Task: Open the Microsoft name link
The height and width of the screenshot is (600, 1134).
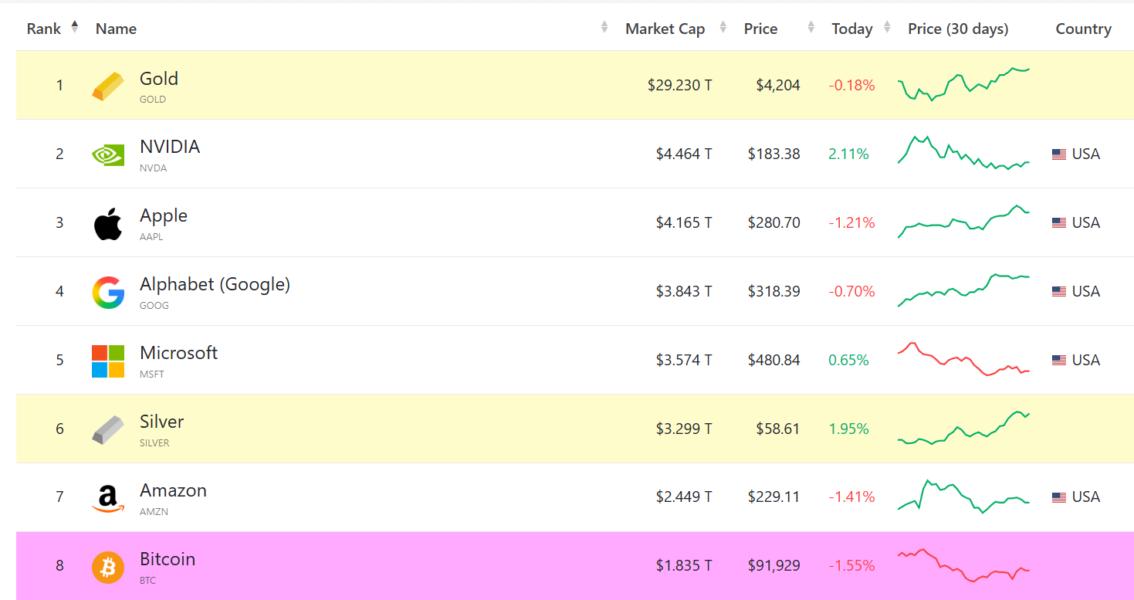Action: tap(178, 353)
